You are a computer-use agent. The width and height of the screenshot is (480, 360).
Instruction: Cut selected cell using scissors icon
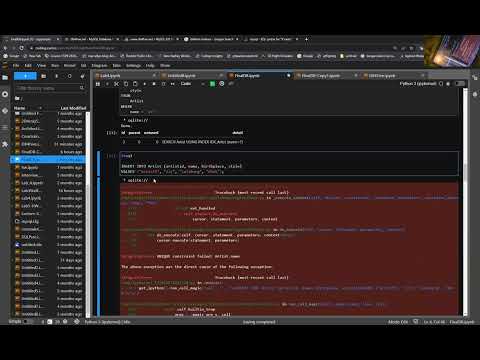pyautogui.click(x=116, y=84)
